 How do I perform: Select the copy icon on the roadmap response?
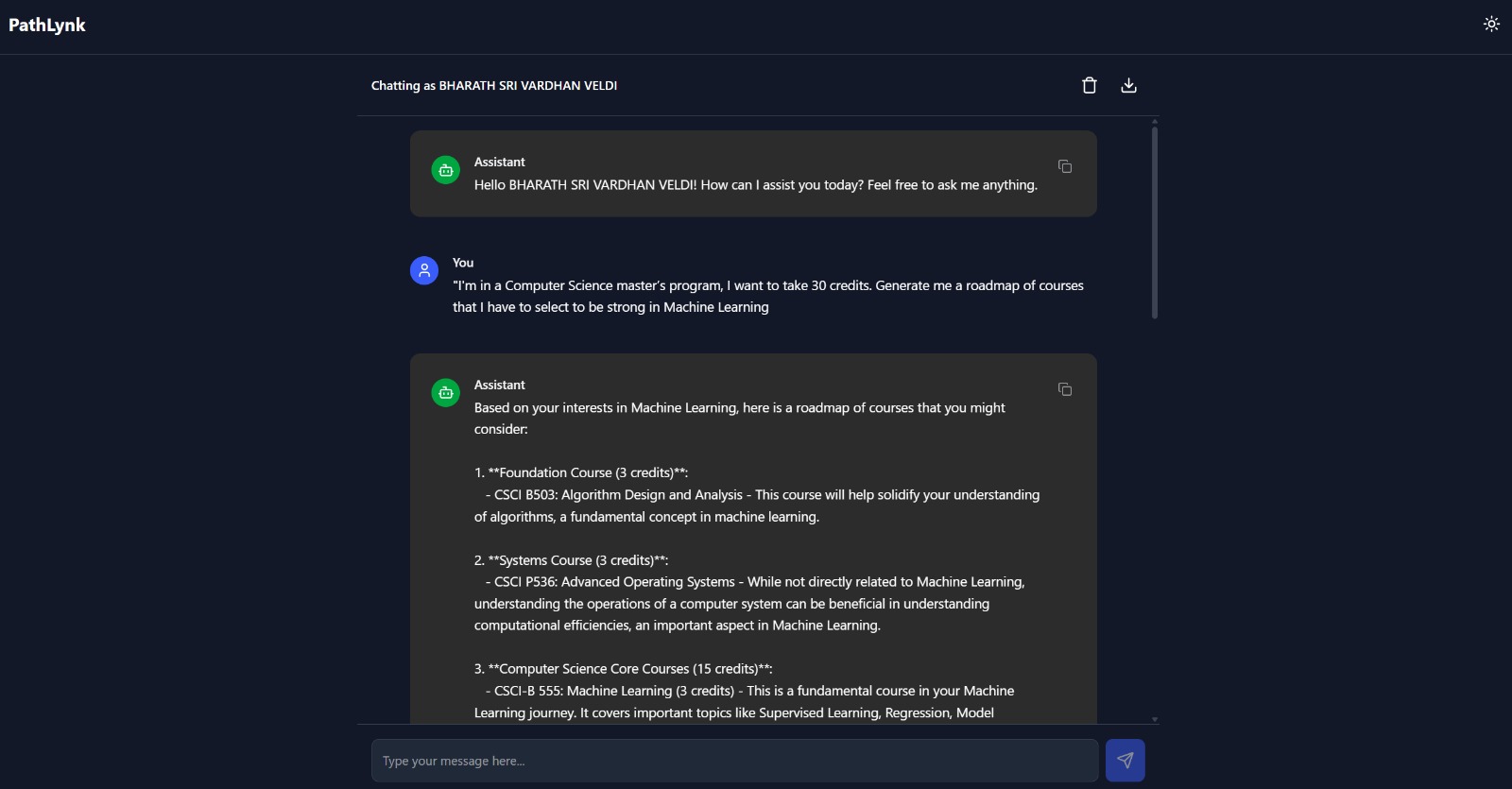1065,389
